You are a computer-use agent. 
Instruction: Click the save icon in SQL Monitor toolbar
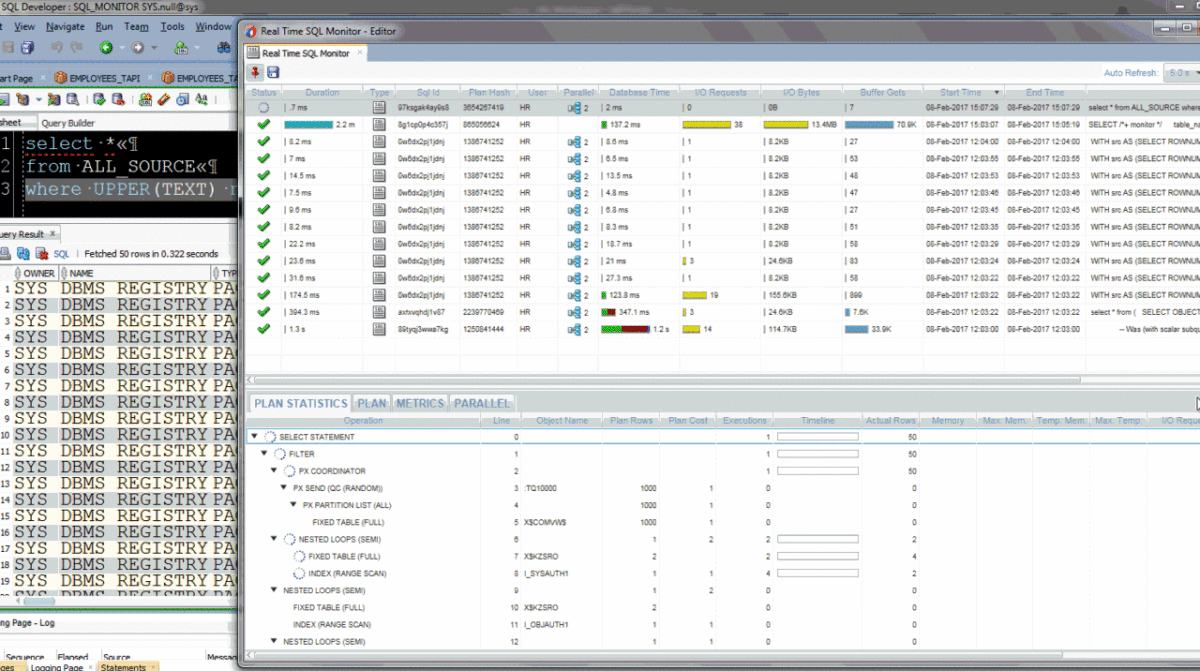273,72
